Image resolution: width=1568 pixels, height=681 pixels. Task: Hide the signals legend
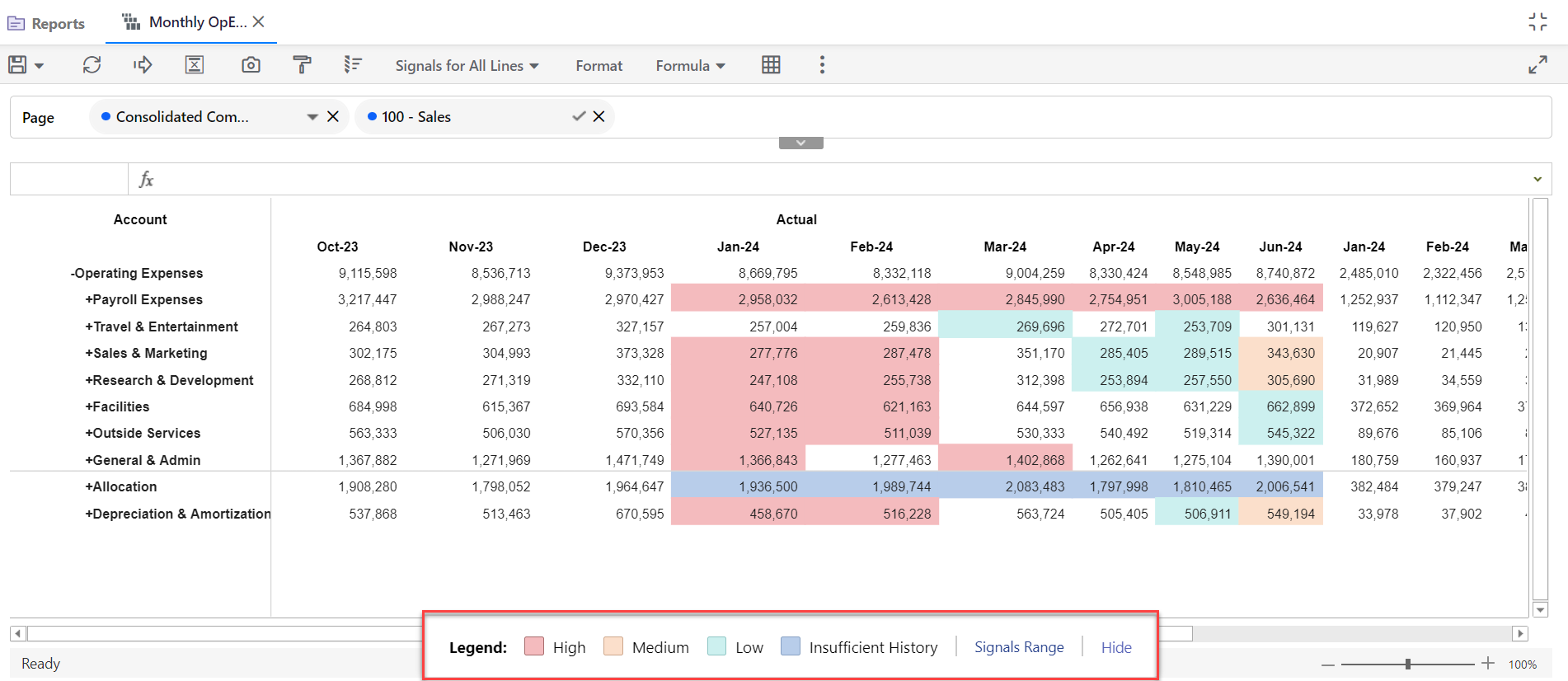(x=1116, y=647)
